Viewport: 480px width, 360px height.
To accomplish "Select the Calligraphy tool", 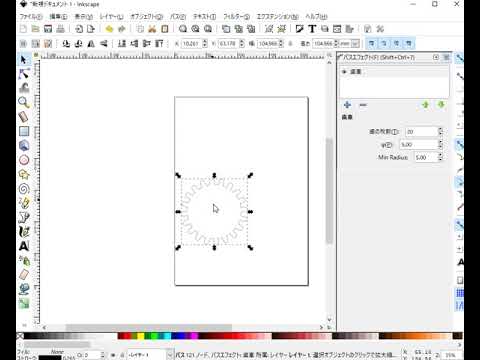I will point(24,232).
